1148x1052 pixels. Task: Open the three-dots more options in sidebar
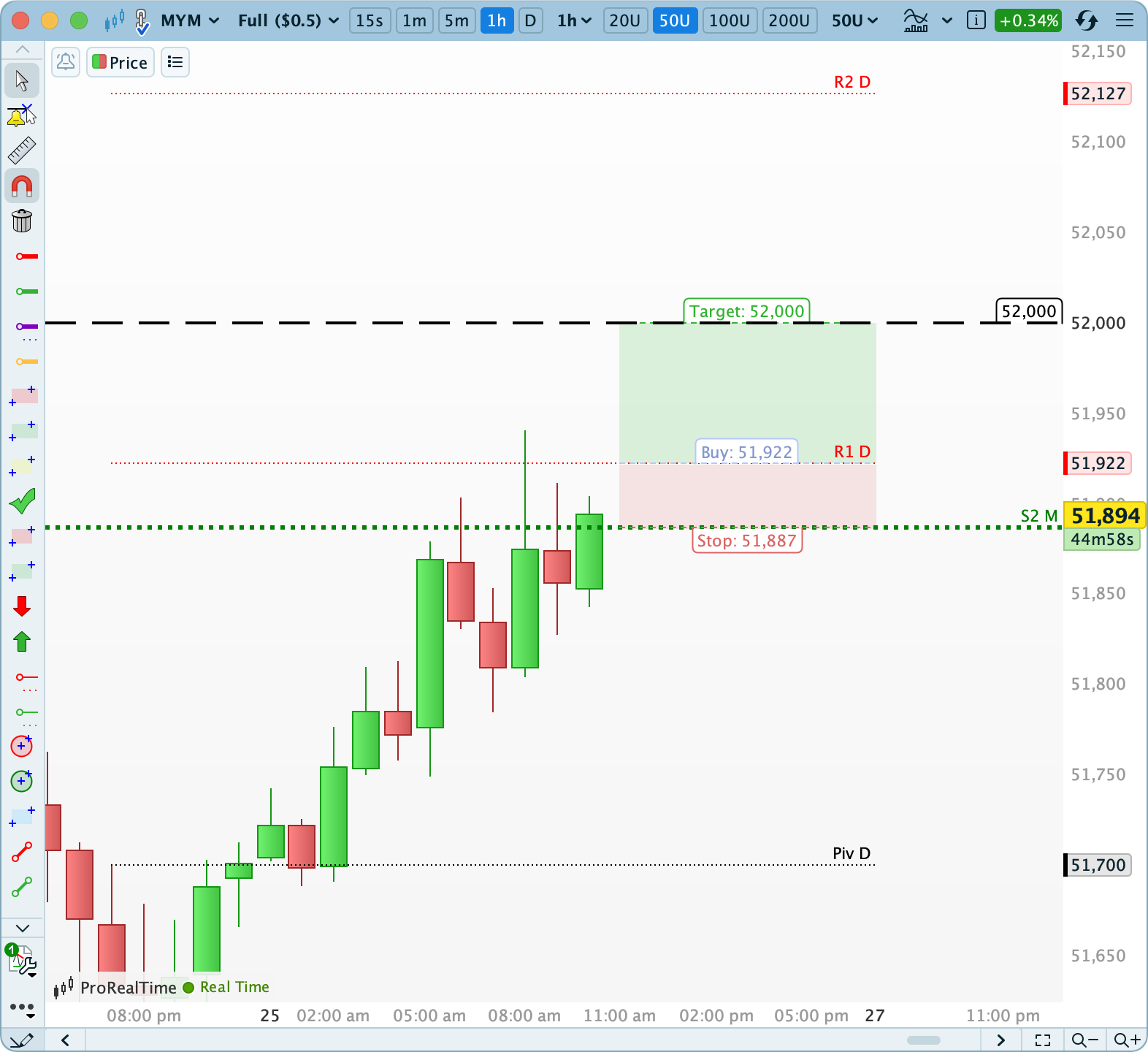tap(23, 1008)
